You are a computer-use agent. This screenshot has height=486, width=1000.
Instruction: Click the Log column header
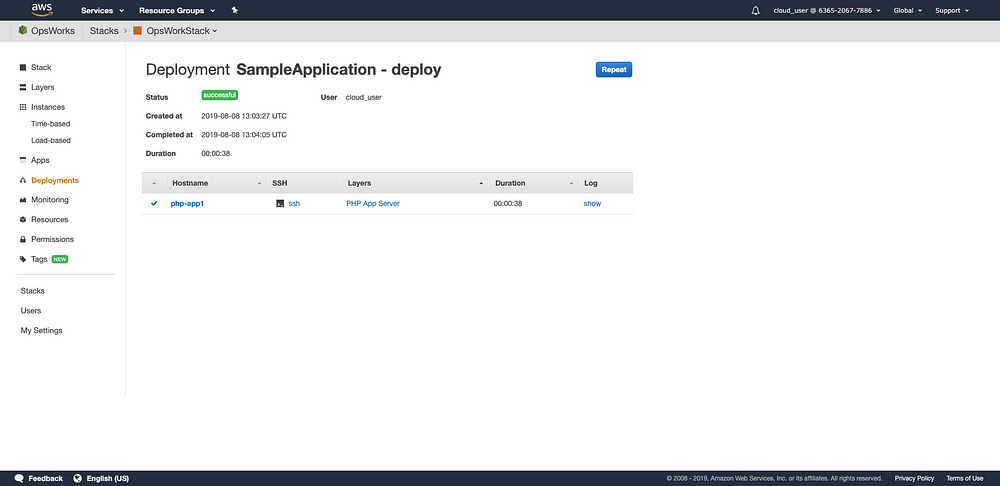tap(591, 183)
